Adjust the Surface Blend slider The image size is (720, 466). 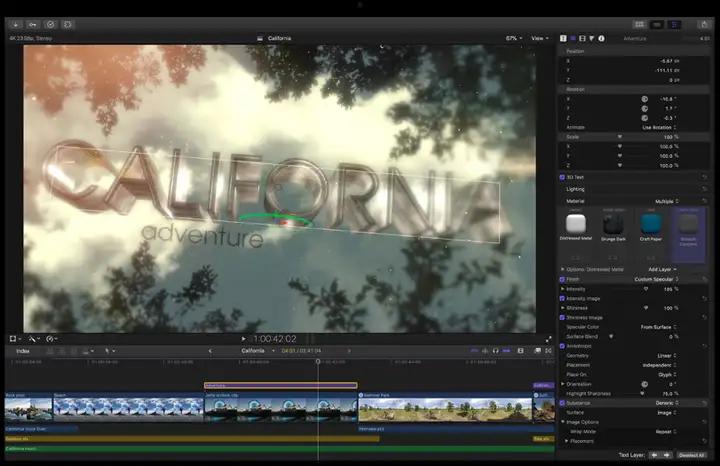[x=611, y=337]
